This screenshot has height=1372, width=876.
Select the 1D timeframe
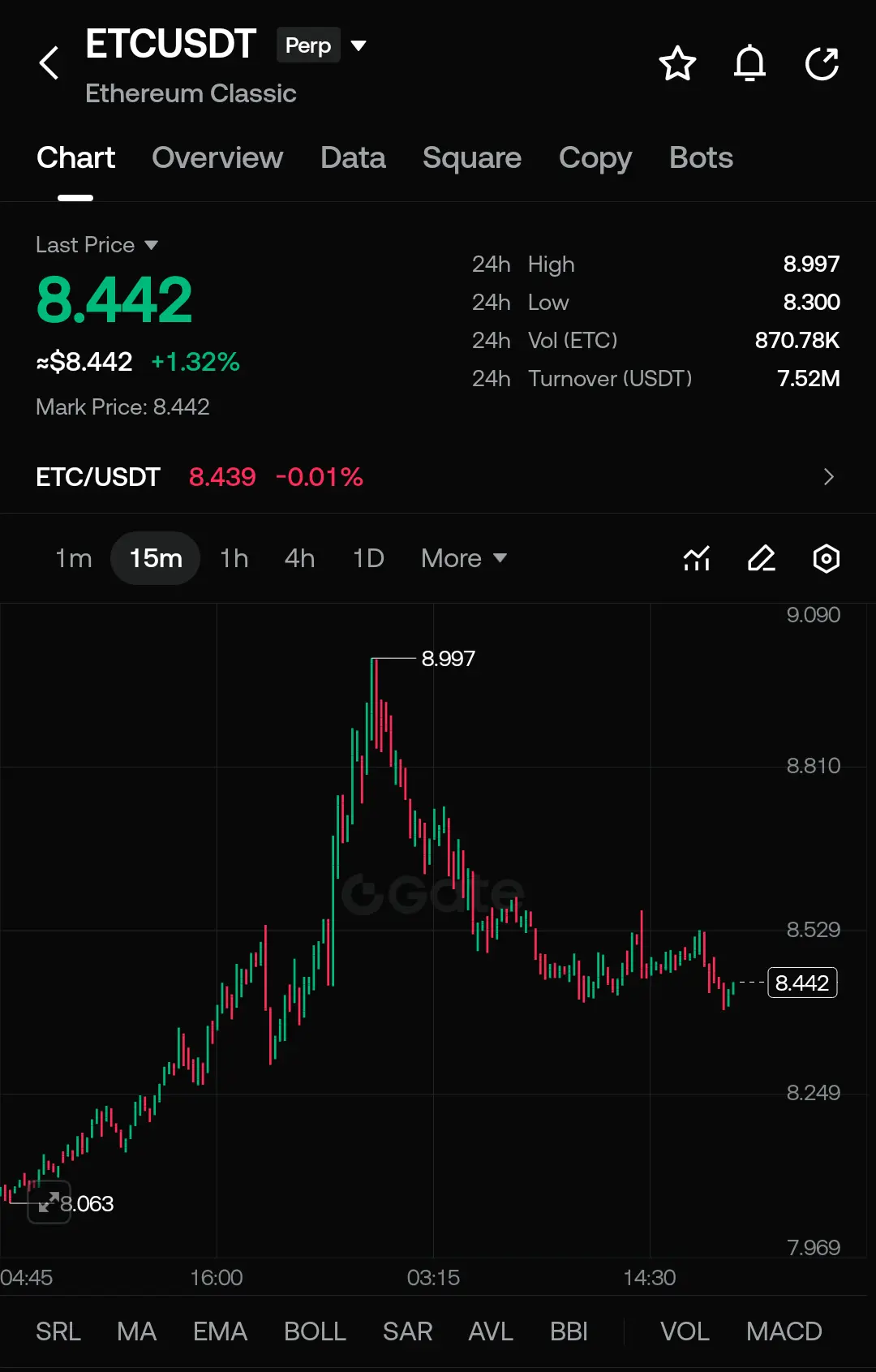(368, 558)
